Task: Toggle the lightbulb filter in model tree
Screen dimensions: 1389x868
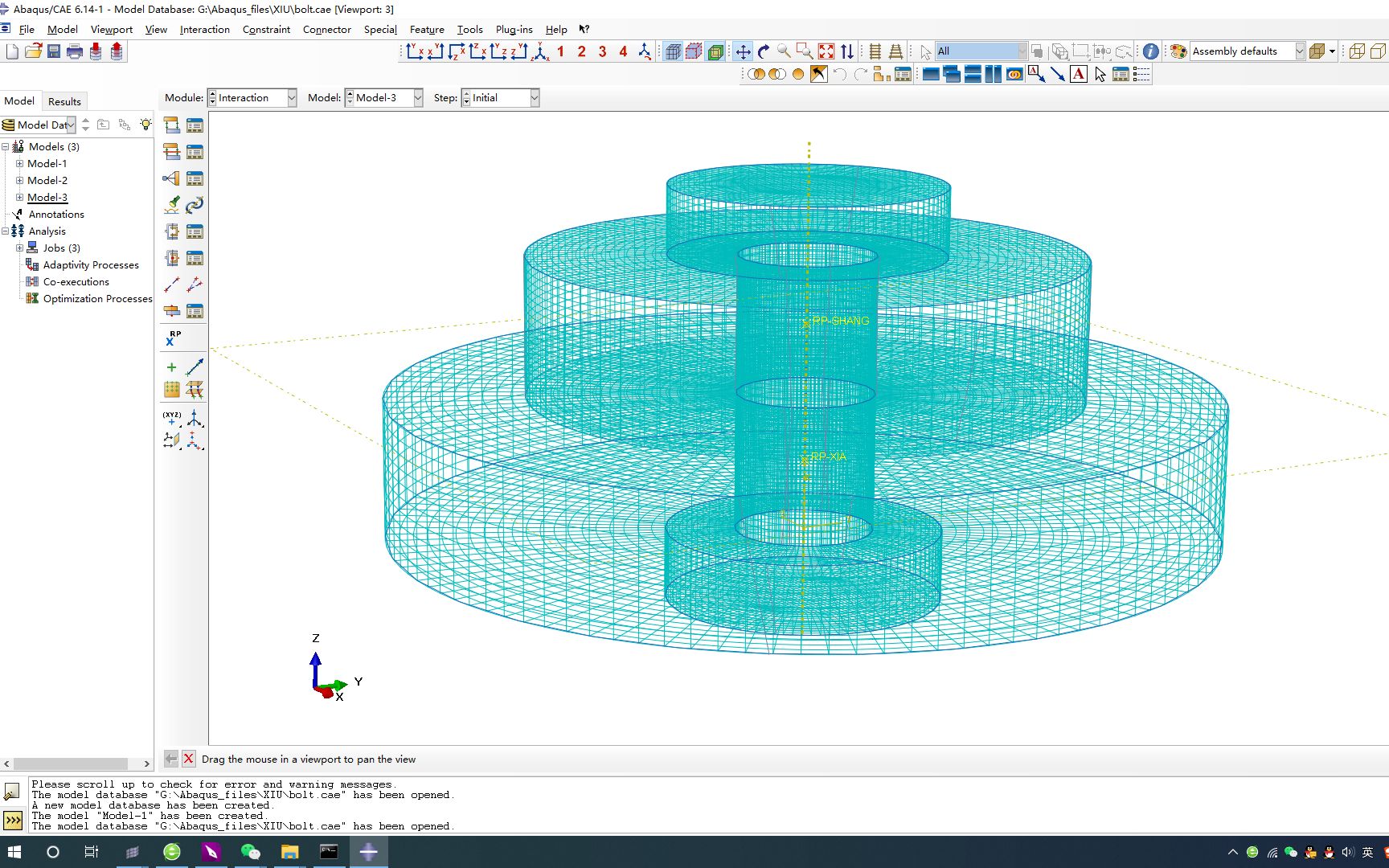Action: click(145, 125)
